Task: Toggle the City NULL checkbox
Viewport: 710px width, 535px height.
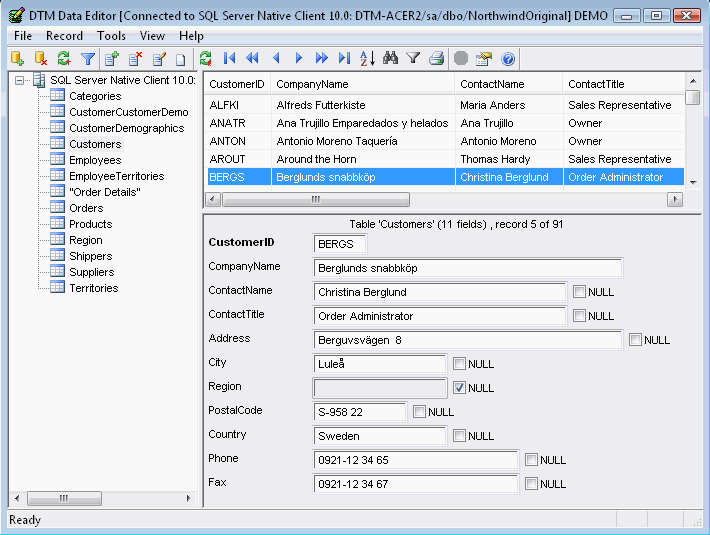Action: click(459, 363)
